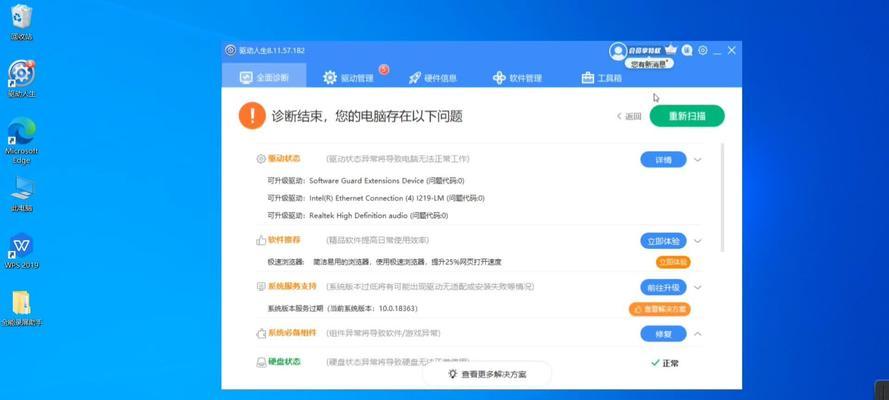Minimize the 驱动人生 window

717,51
